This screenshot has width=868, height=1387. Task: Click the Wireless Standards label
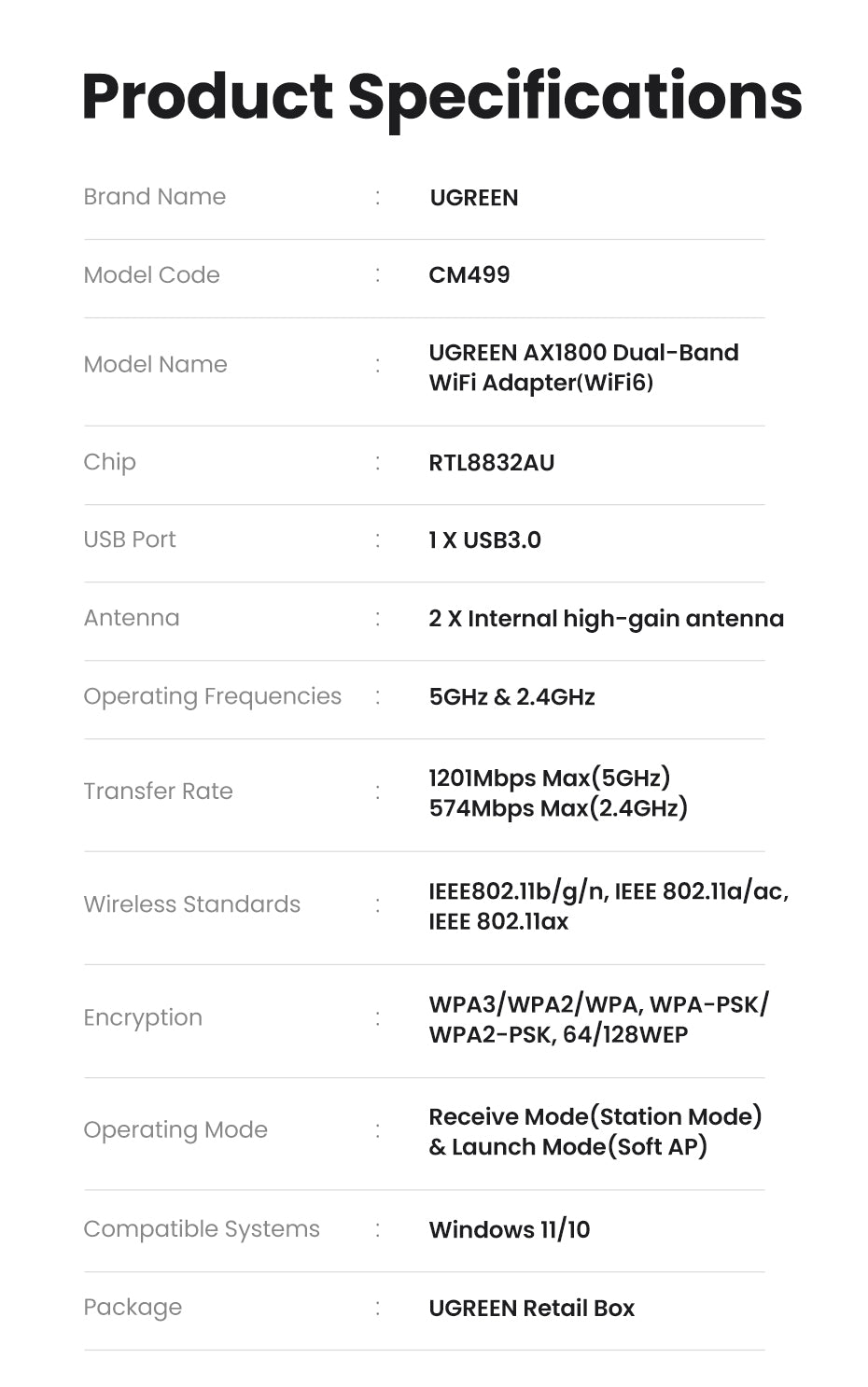pos(191,904)
